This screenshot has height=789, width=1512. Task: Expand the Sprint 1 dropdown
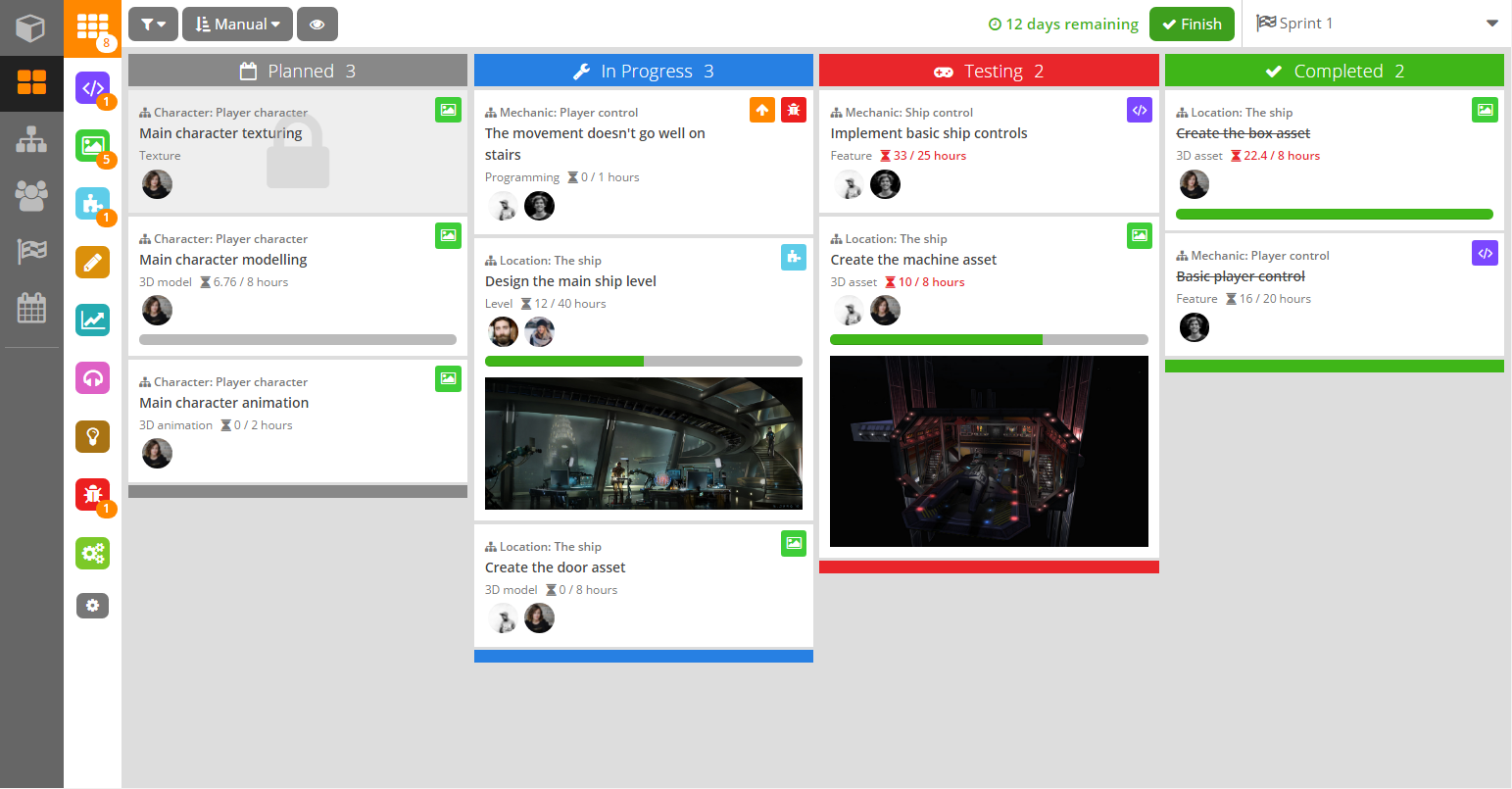1492,23
